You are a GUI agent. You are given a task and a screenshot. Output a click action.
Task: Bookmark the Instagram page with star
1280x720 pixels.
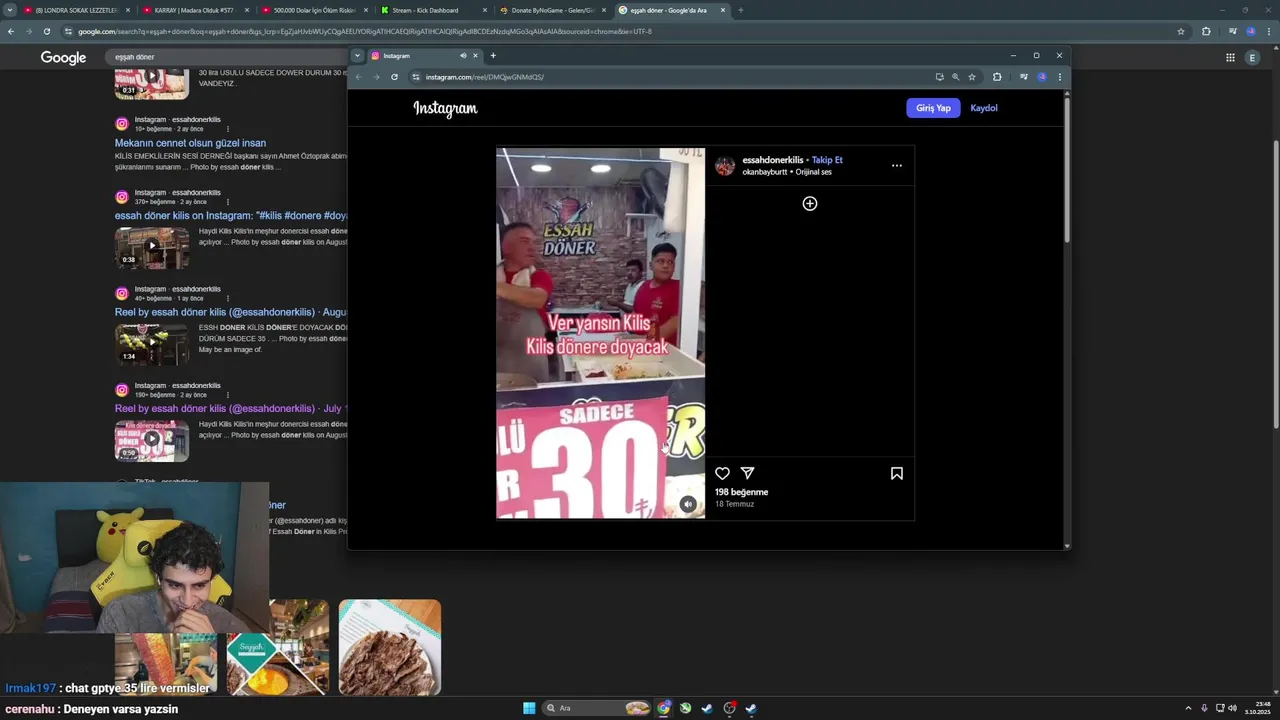972,77
